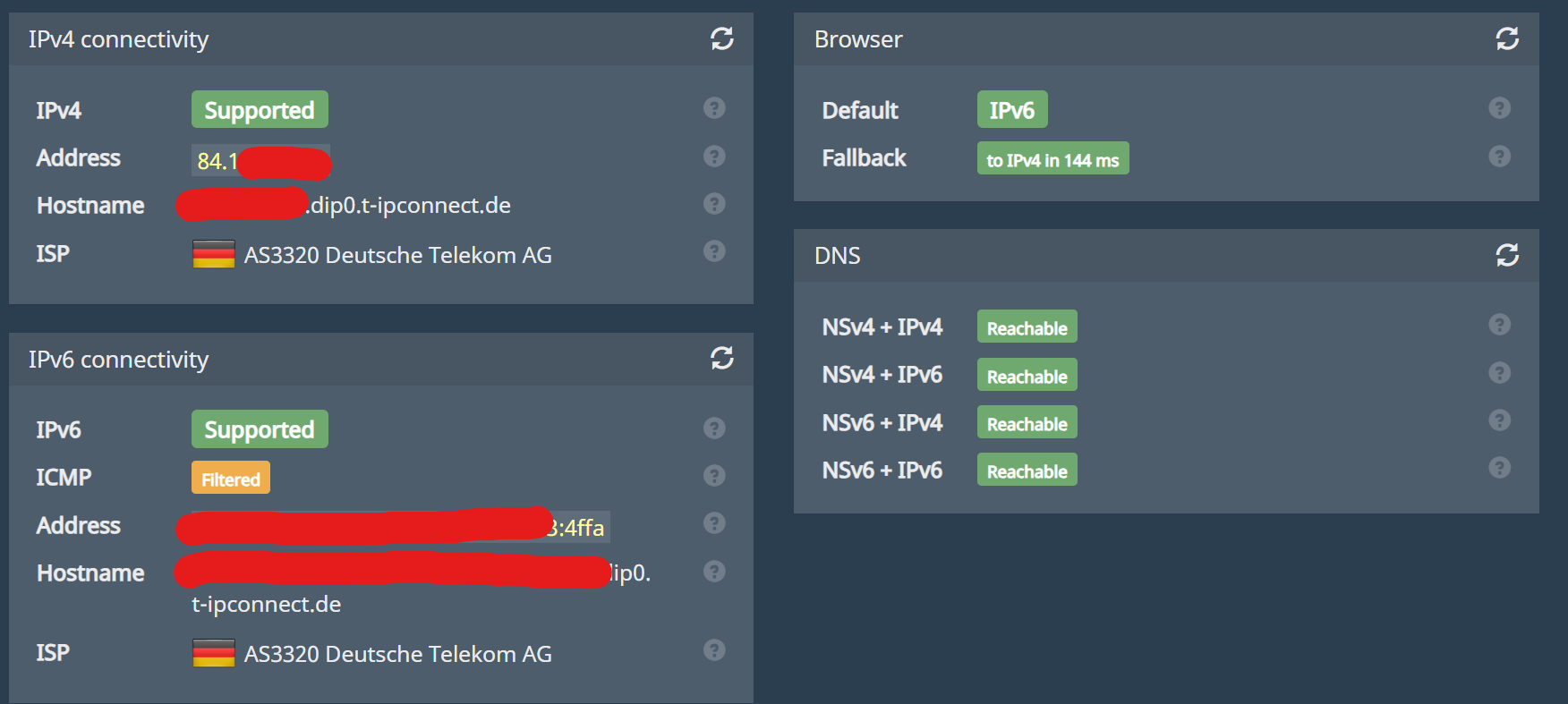Refresh the IPv6 connectivity panel
Screen dimensions: 1568x704
[722, 359]
